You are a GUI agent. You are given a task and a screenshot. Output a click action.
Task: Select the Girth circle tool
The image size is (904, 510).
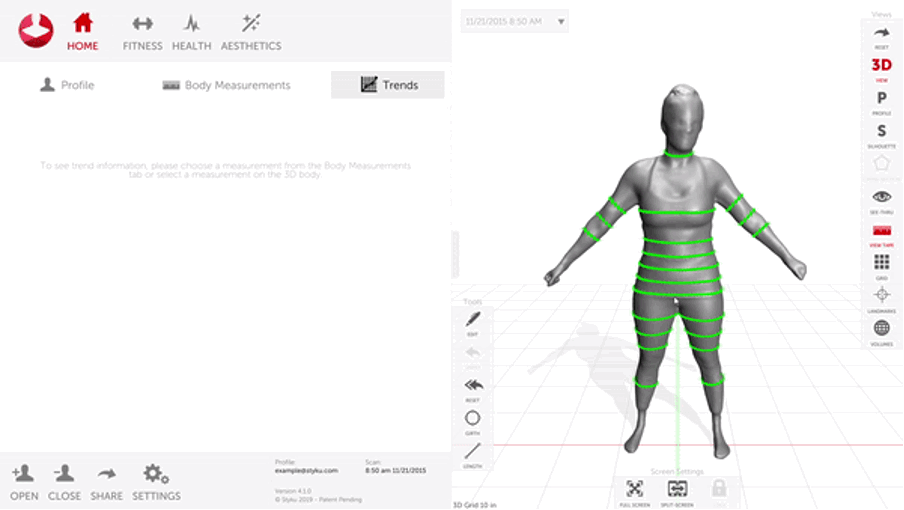(473, 422)
